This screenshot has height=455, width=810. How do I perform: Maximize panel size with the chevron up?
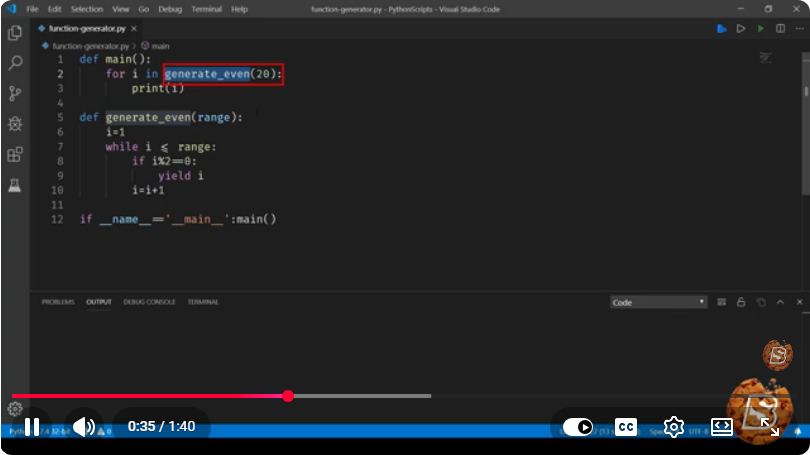780,302
